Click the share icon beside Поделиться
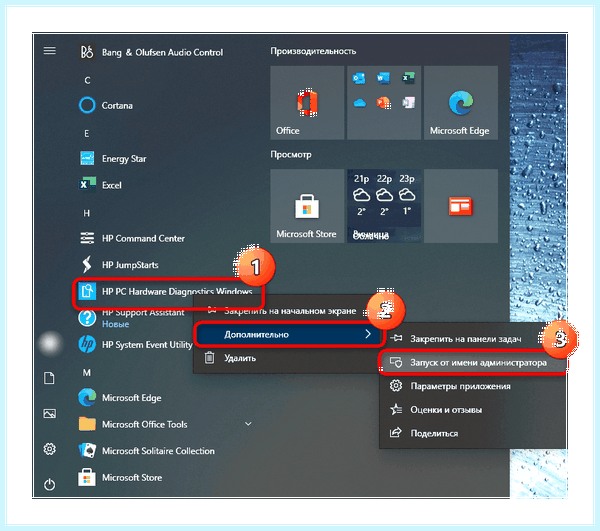The width and height of the screenshot is (600, 531). tap(396, 433)
